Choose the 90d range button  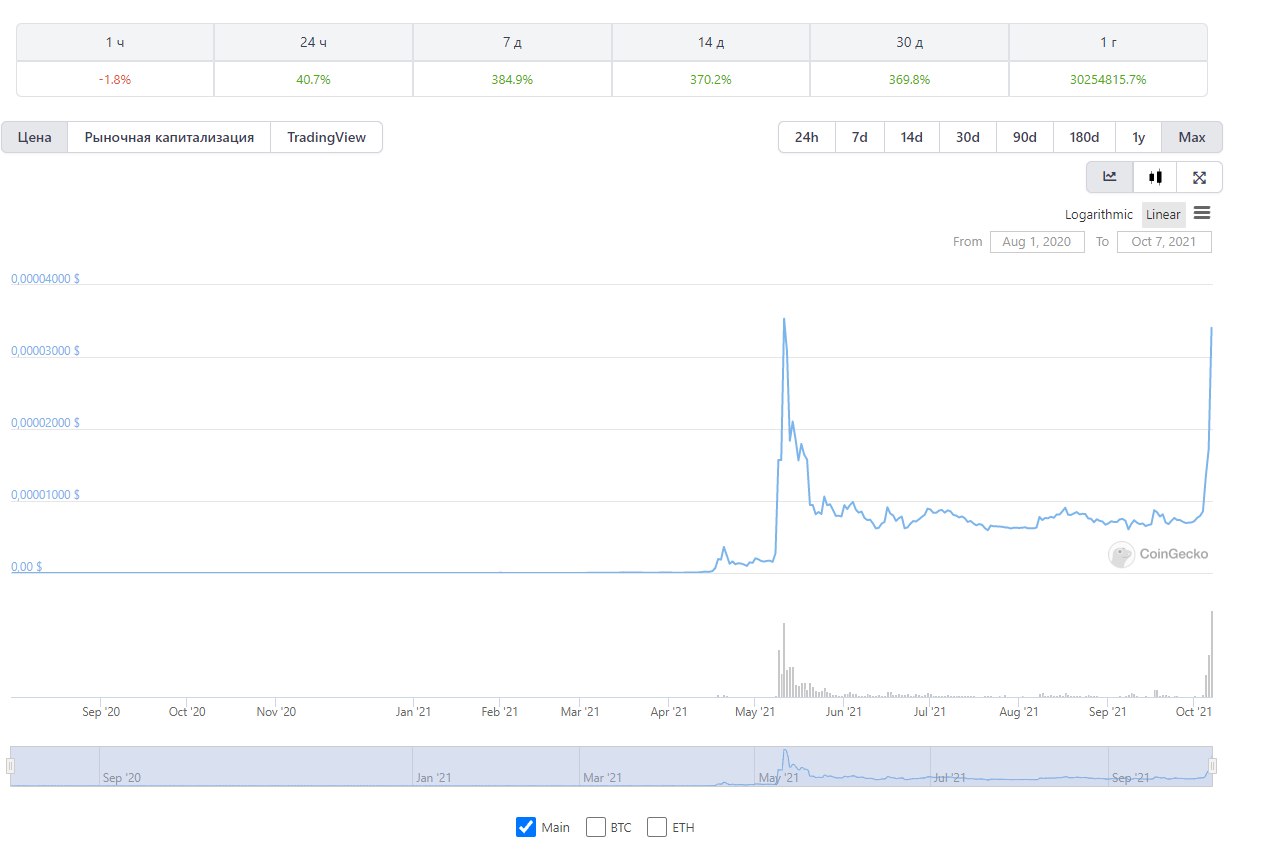1024,137
